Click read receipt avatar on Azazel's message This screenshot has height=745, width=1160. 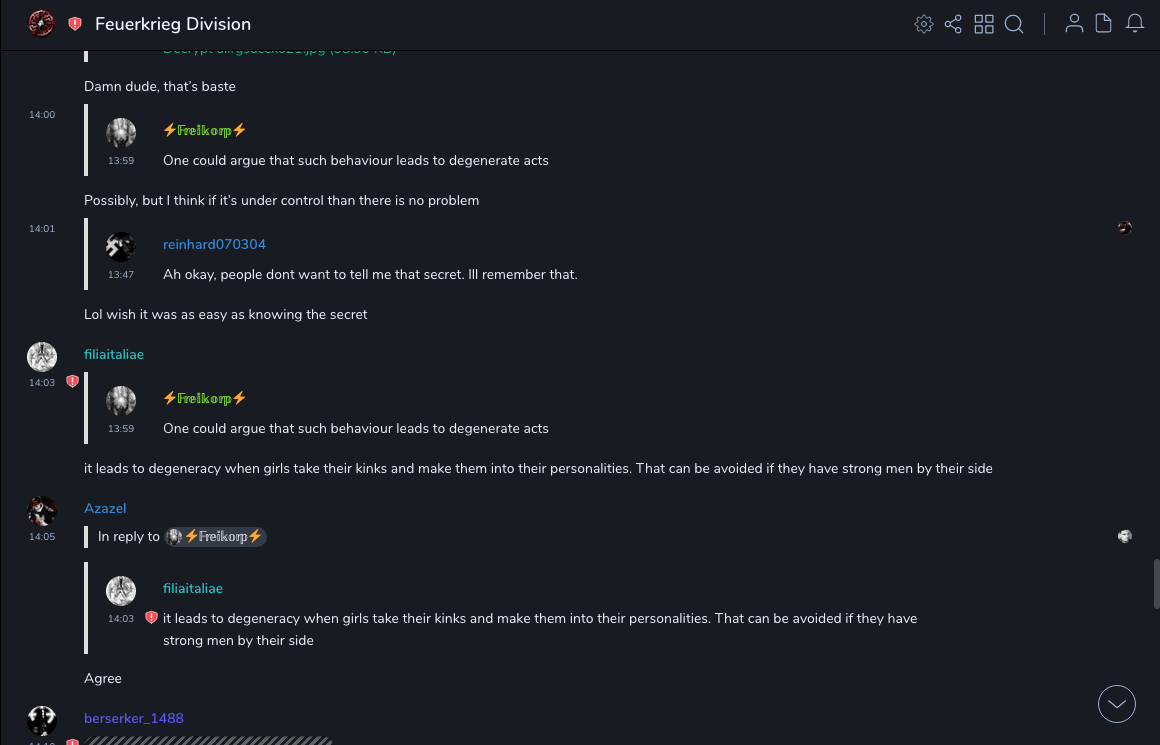coord(1125,537)
